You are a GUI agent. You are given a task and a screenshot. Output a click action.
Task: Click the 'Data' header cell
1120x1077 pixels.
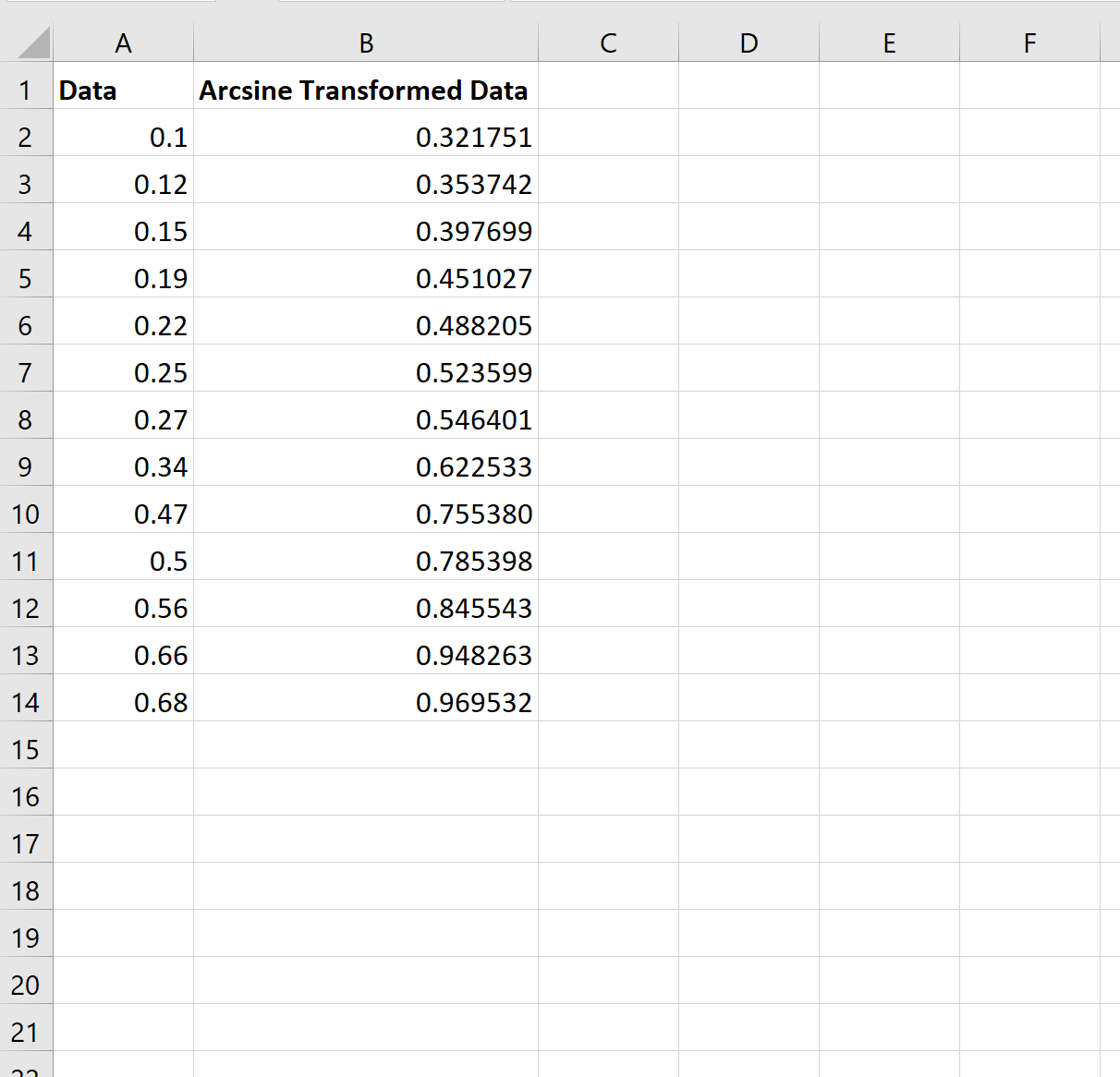click(x=123, y=90)
